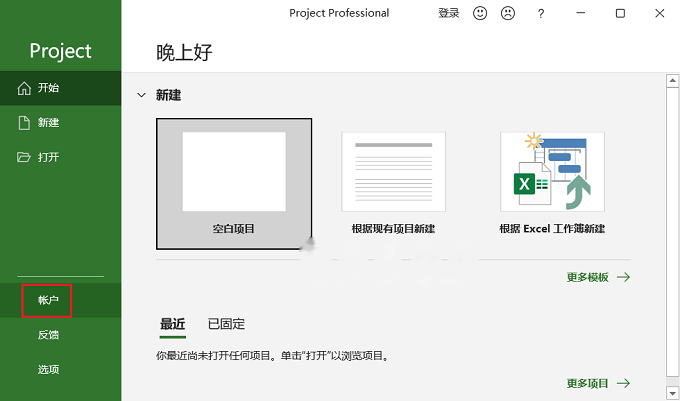Select the 新建 text in the sidebar
The height and width of the screenshot is (401, 680).
(x=48, y=123)
